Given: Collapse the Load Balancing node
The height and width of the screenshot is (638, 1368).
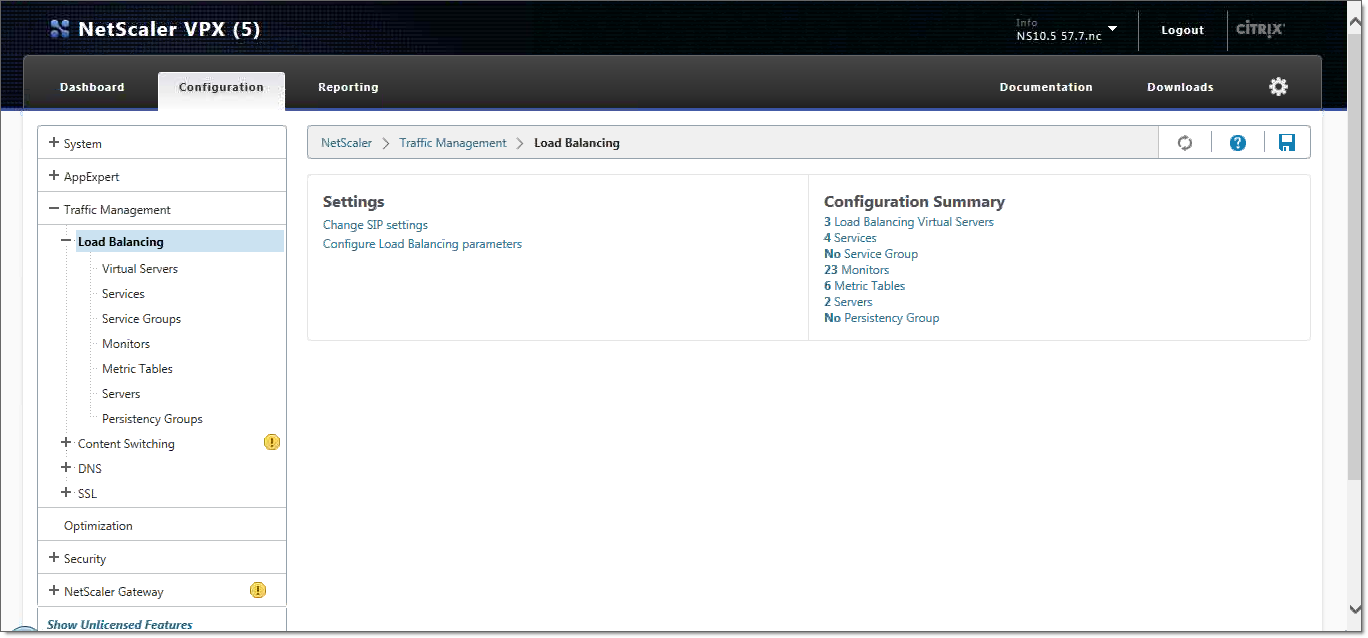Looking at the screenshot, I should 66,241.
